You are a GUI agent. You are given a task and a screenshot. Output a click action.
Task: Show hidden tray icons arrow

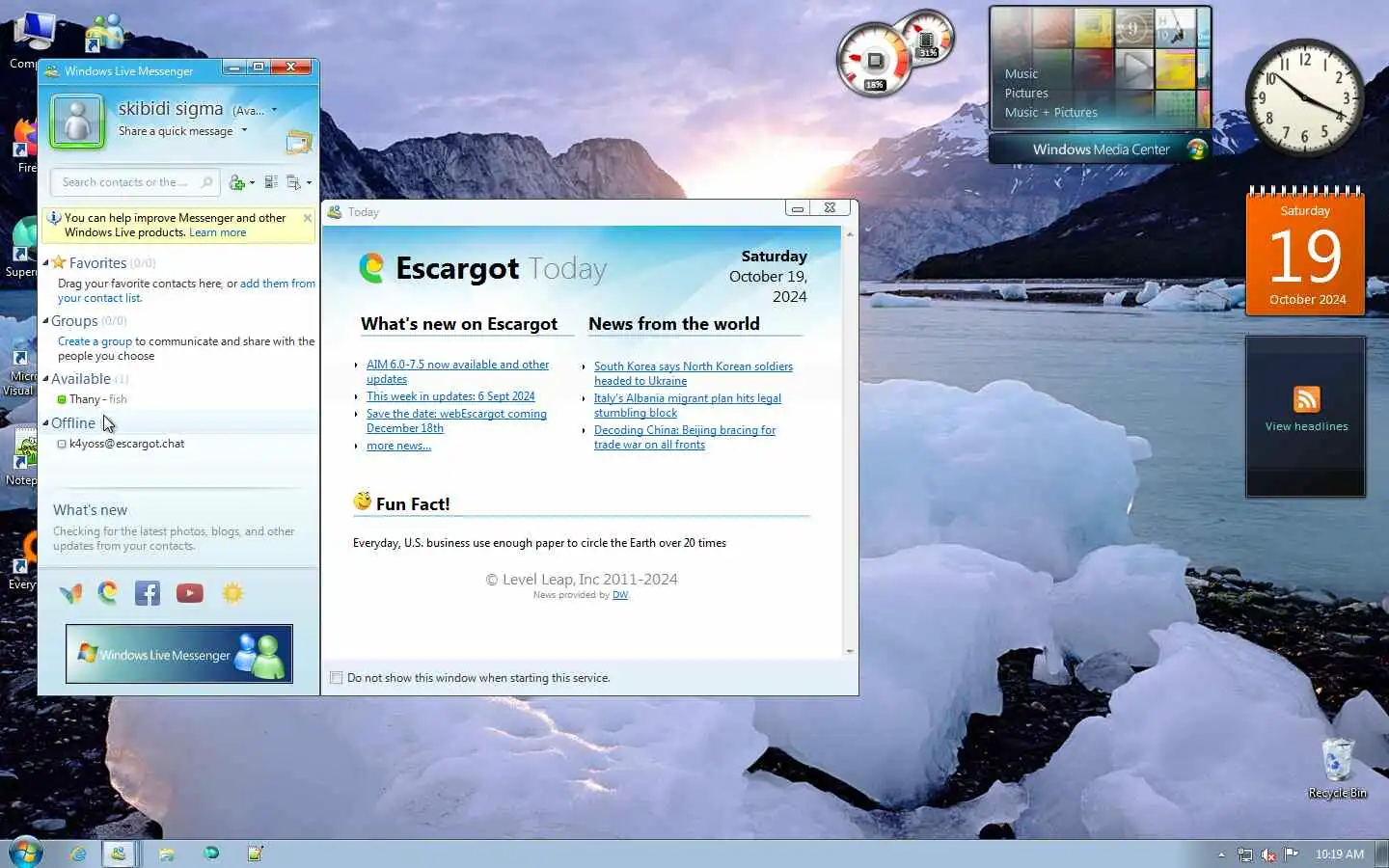coord(1221,854)
